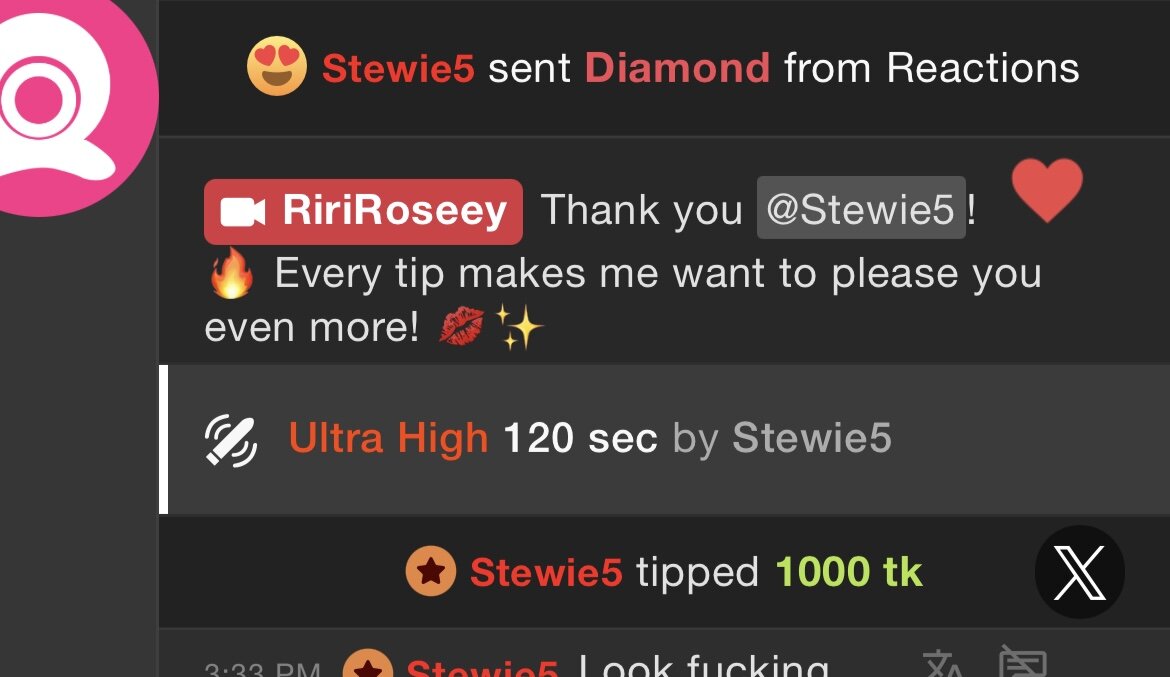Click Stewie5 name in Ultra High row

(812, 437)
